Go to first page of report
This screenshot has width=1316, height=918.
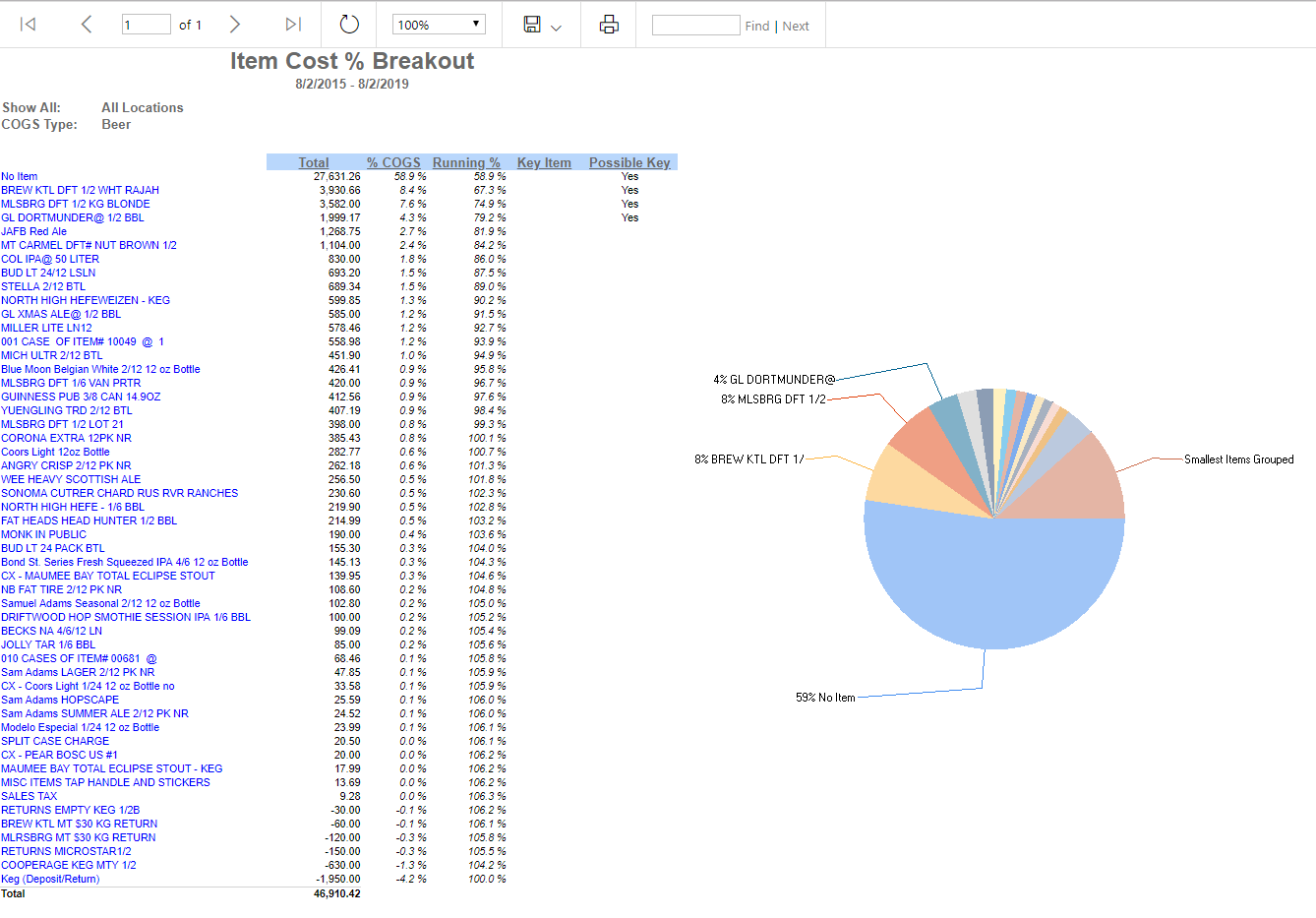coord(28,25)
